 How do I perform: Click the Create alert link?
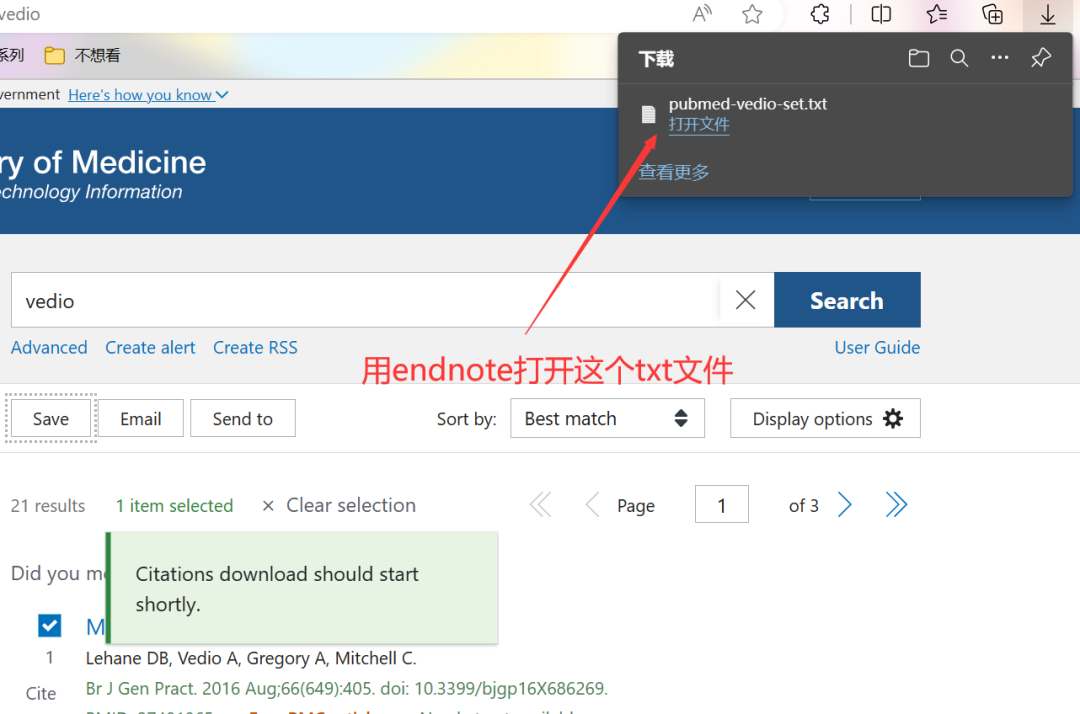point(150,348)
